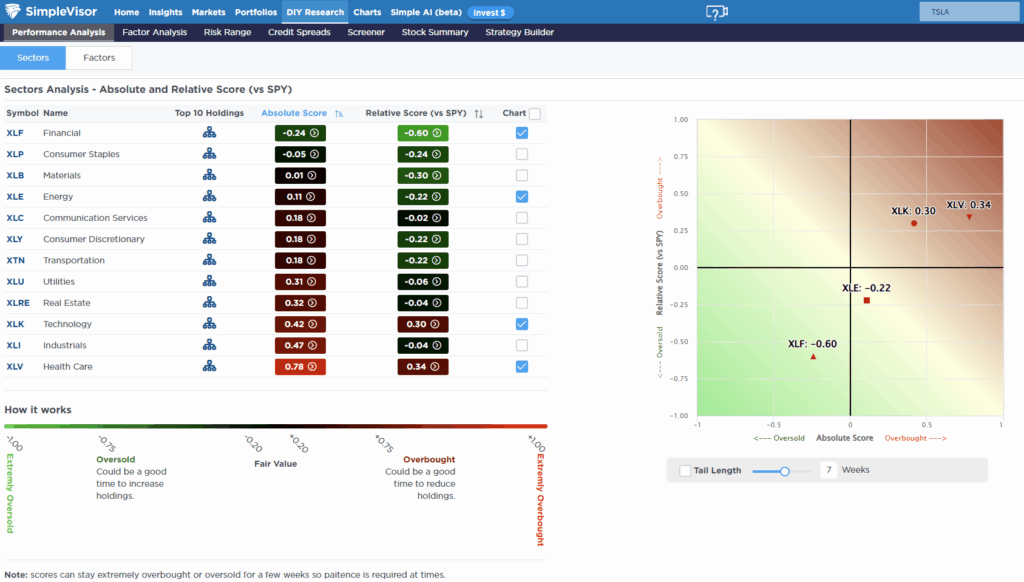
Task: Click the help chat icon in header
Action: coord(716,12)
